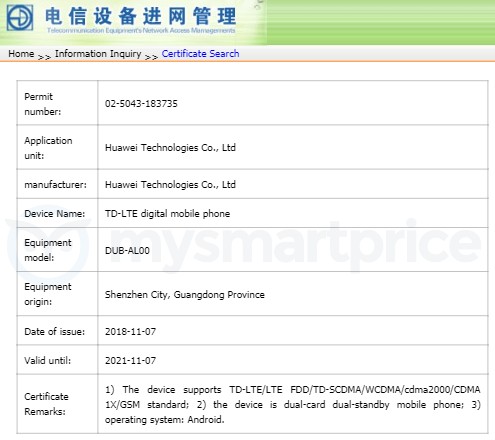Open Certificate Search breadcrumb link

[200, 54]
